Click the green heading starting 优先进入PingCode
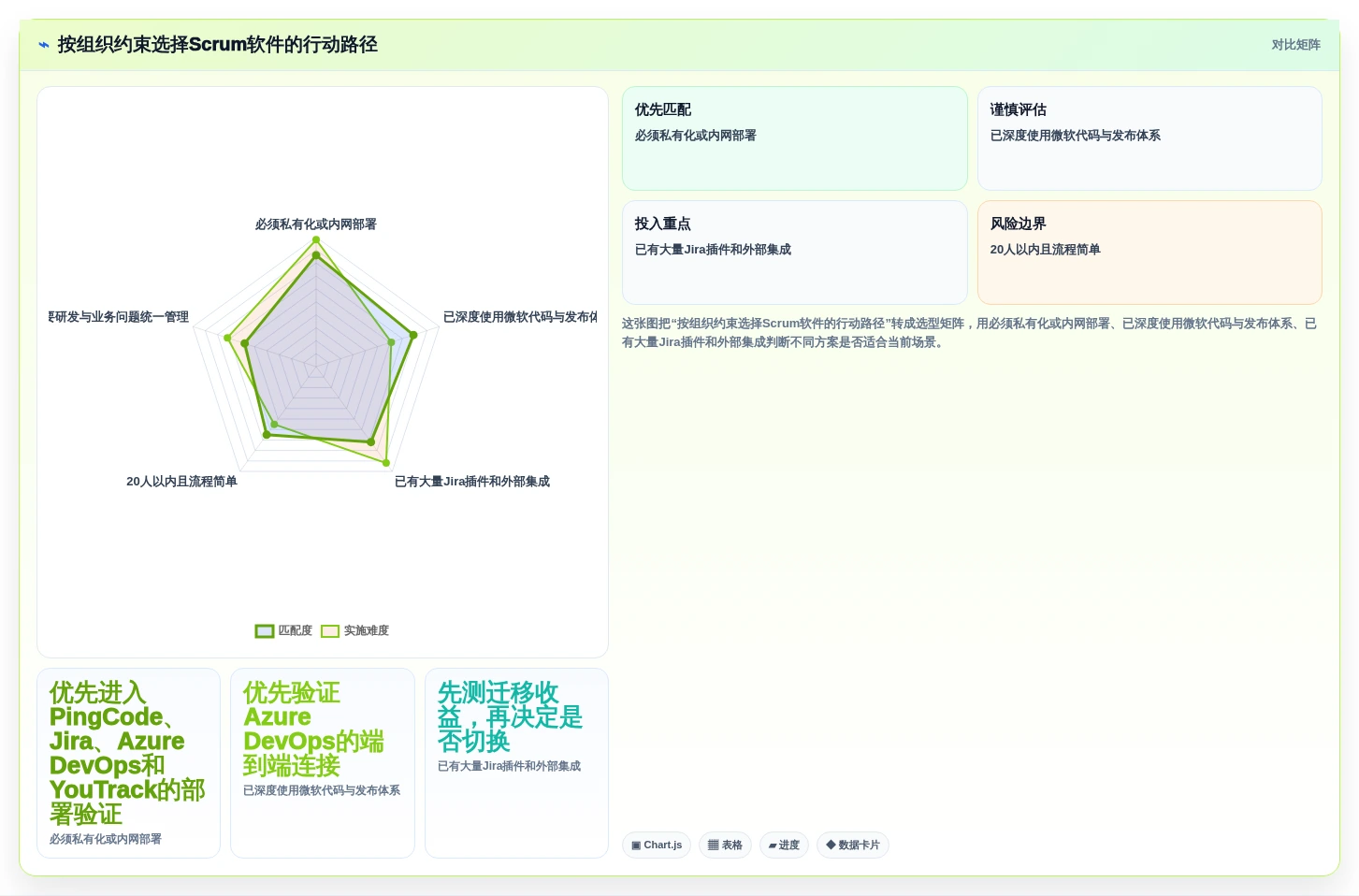 click(127, 753)
